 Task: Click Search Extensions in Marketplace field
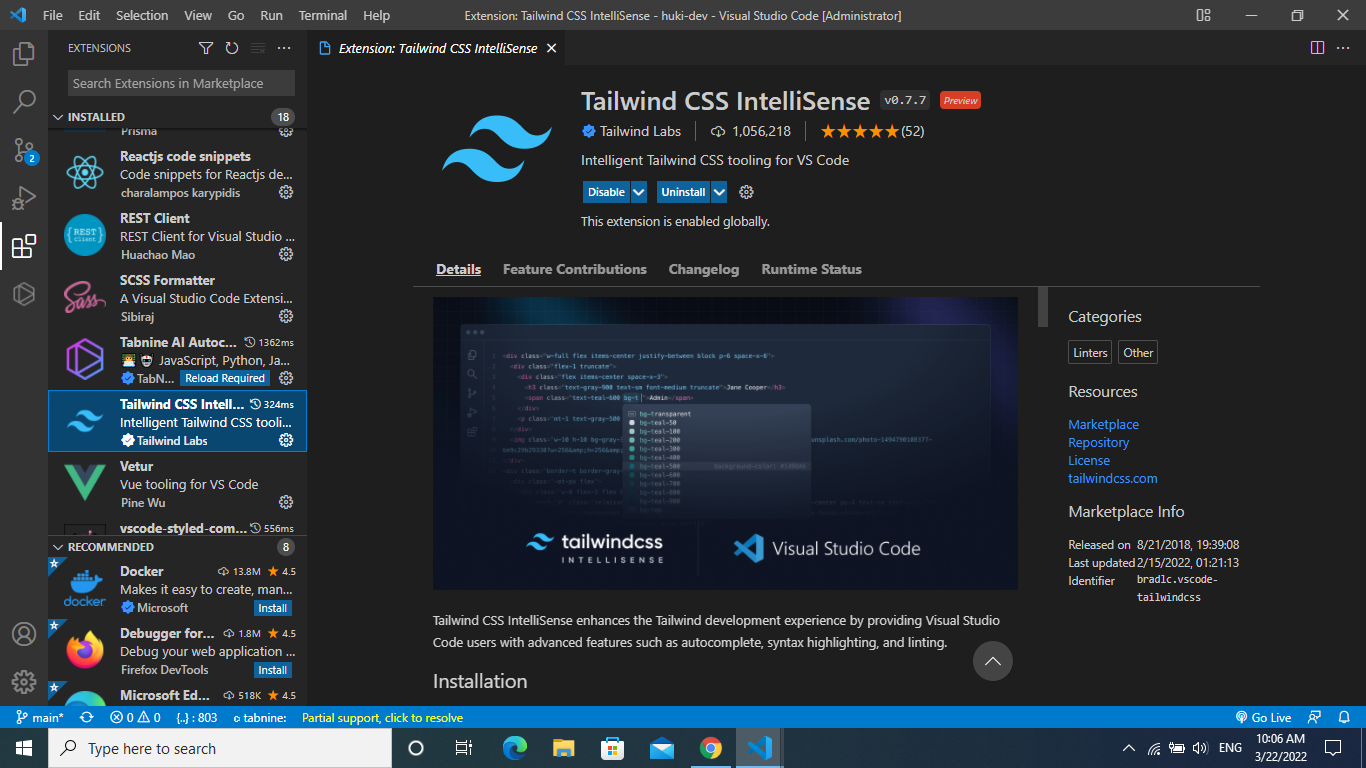click(181, 84)
